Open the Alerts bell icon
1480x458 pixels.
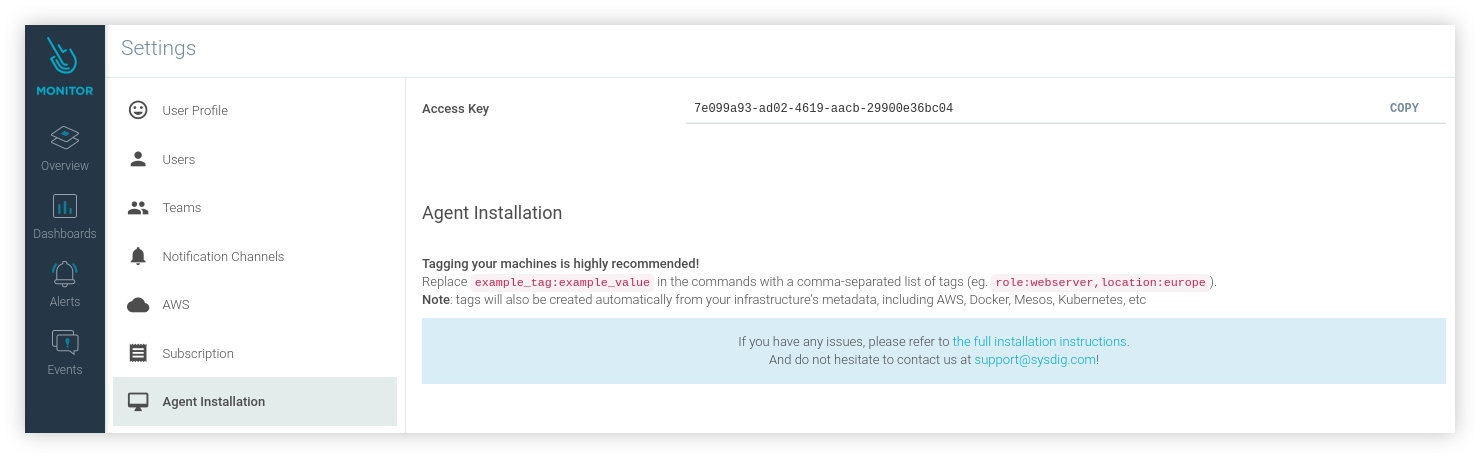pos(65,273)
